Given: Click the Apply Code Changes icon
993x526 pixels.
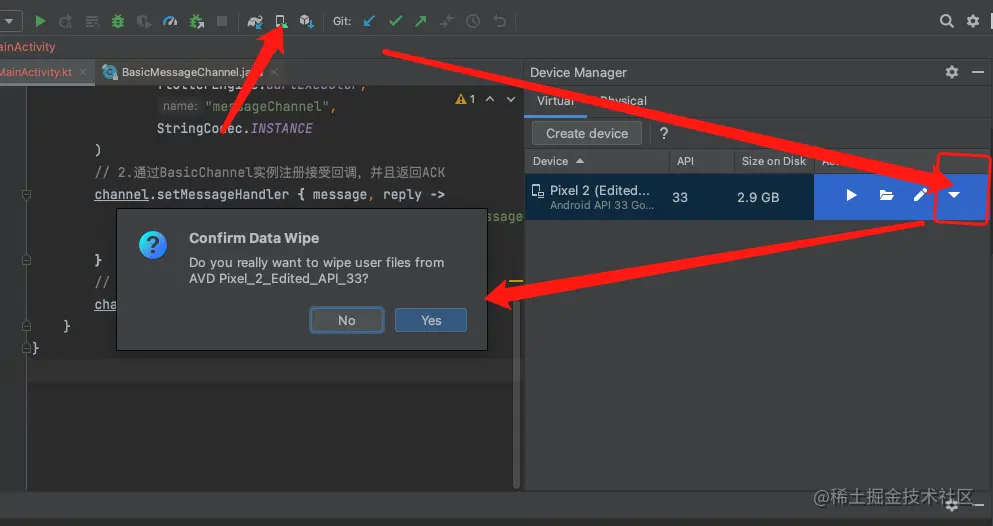Looking at the screenshot, I should pyautogui.click(x=92, y=22).
